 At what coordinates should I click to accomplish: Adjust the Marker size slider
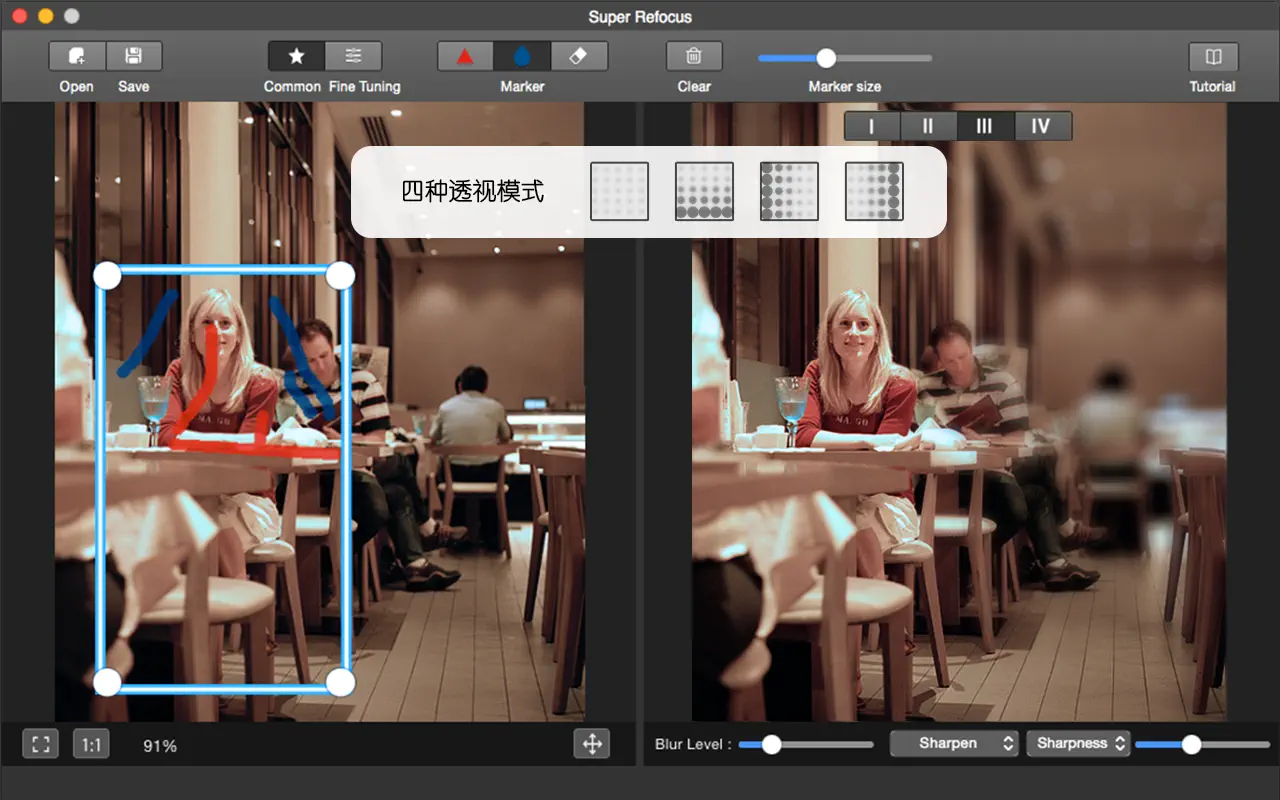825,57
